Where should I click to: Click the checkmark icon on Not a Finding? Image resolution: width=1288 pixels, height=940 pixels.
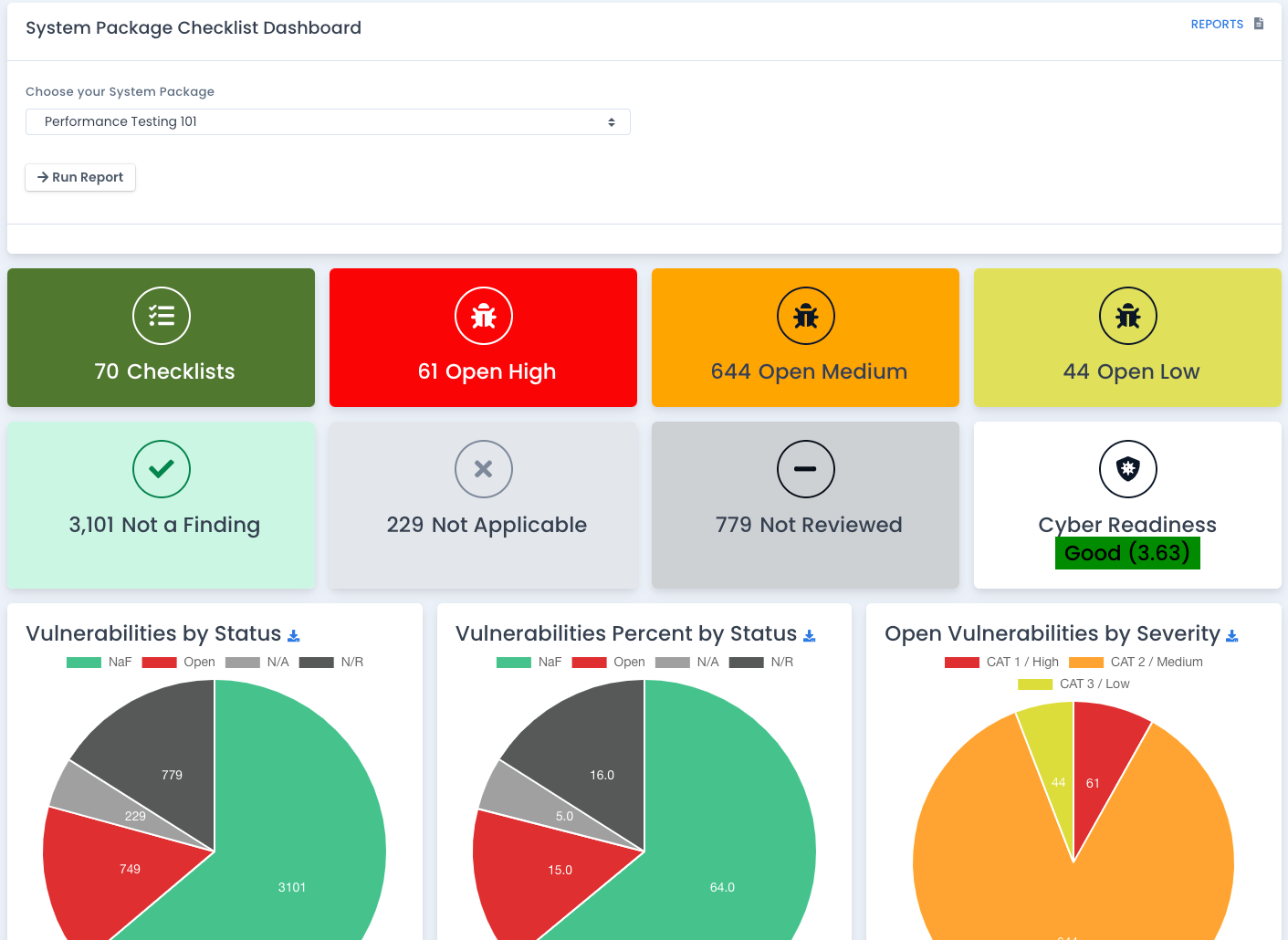click(x=162, y=469)
